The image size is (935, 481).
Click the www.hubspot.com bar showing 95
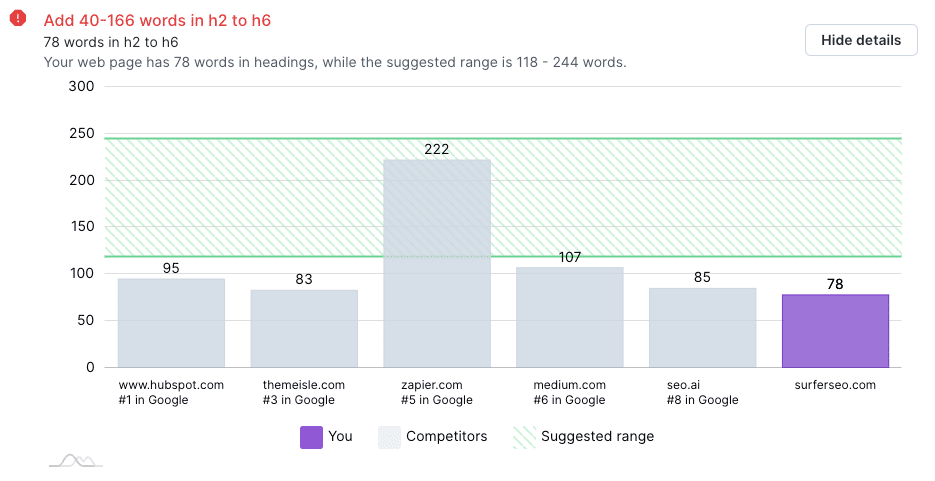(x=171, y=322)
